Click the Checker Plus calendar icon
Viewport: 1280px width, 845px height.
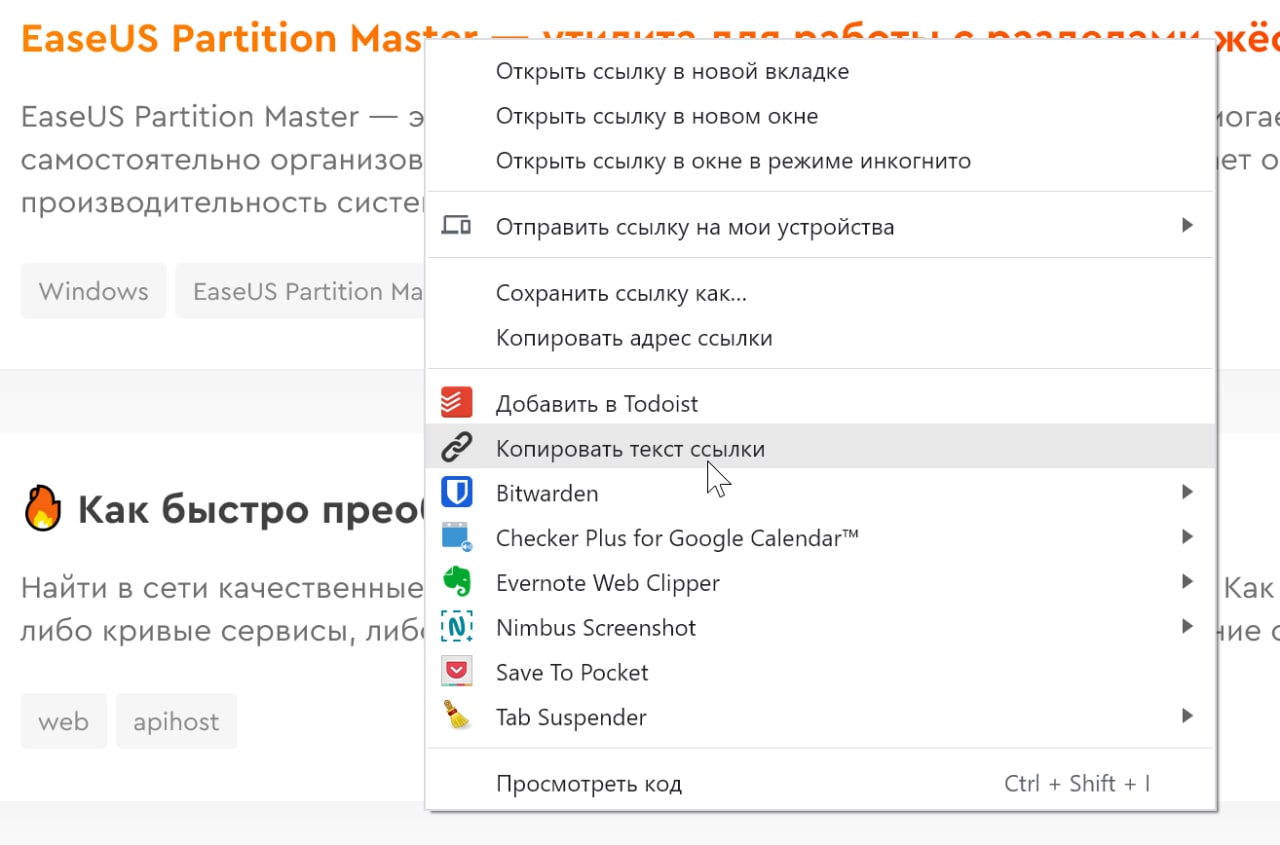pos(456,538)
